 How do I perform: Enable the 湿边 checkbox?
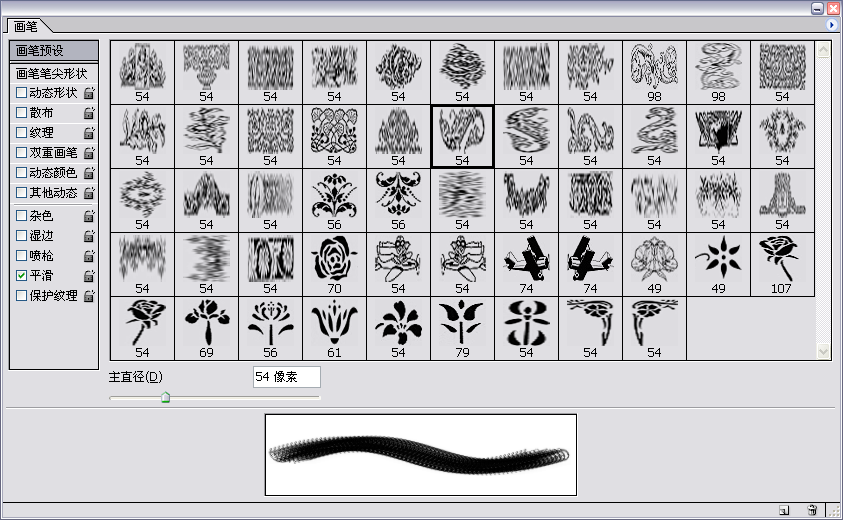[x=22, y=236]
